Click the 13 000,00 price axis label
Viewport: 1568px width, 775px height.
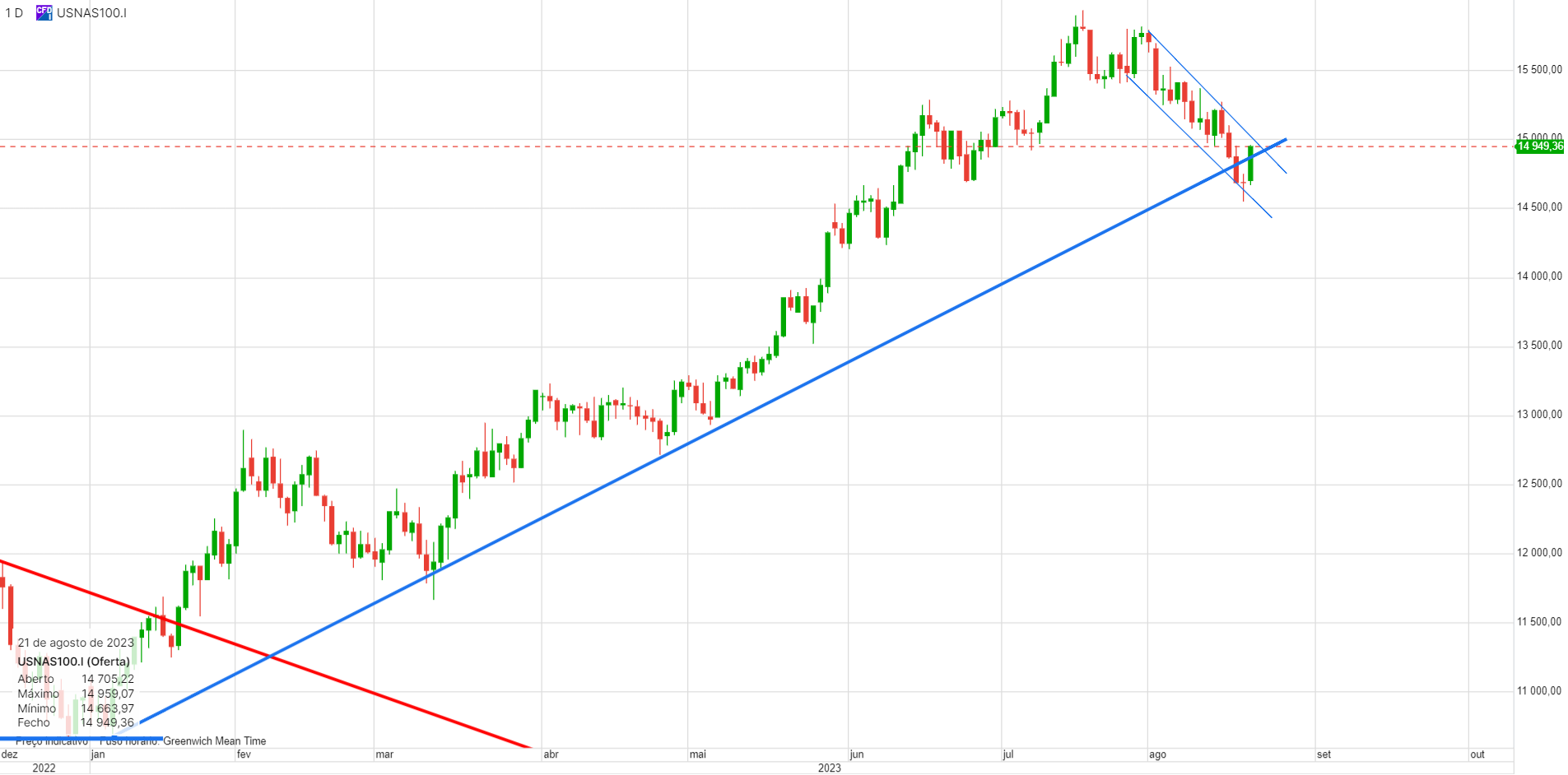click(1538, 415)
